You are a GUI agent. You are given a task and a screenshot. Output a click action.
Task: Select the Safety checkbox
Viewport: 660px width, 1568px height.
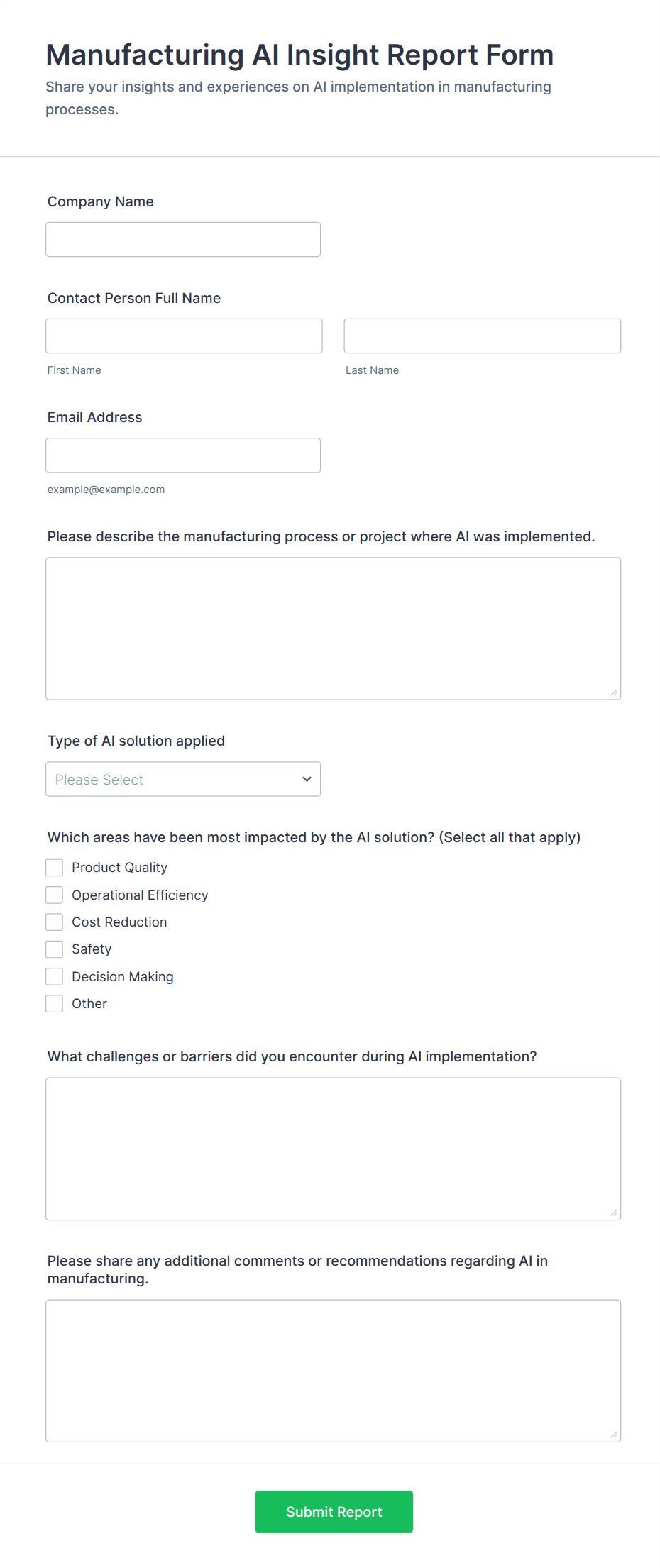54,949
